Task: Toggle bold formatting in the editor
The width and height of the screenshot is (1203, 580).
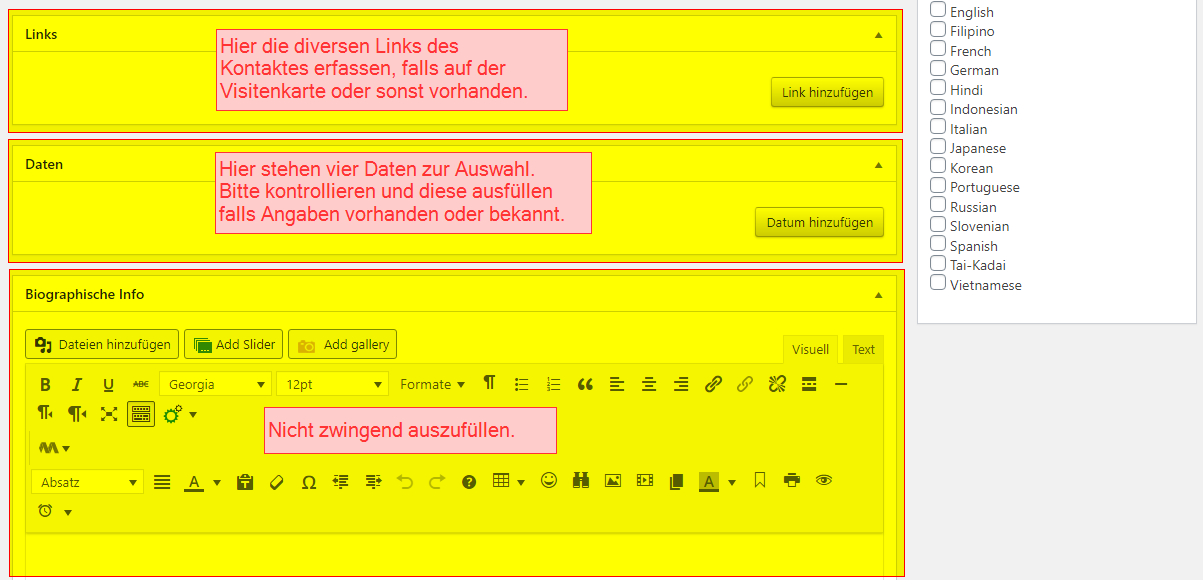Action: pos(45,385)
